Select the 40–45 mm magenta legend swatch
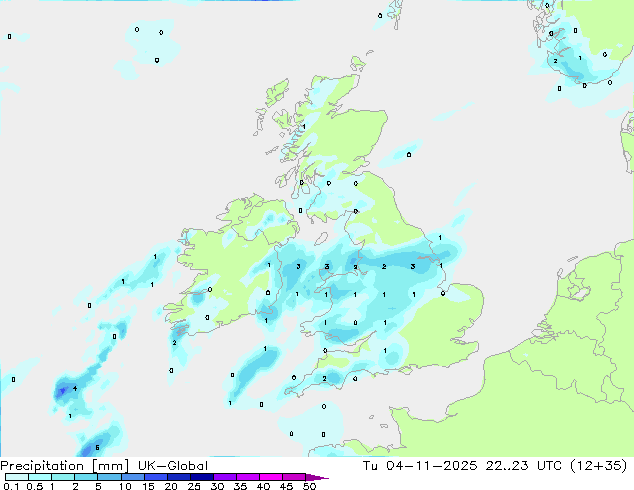 (271, 477)
